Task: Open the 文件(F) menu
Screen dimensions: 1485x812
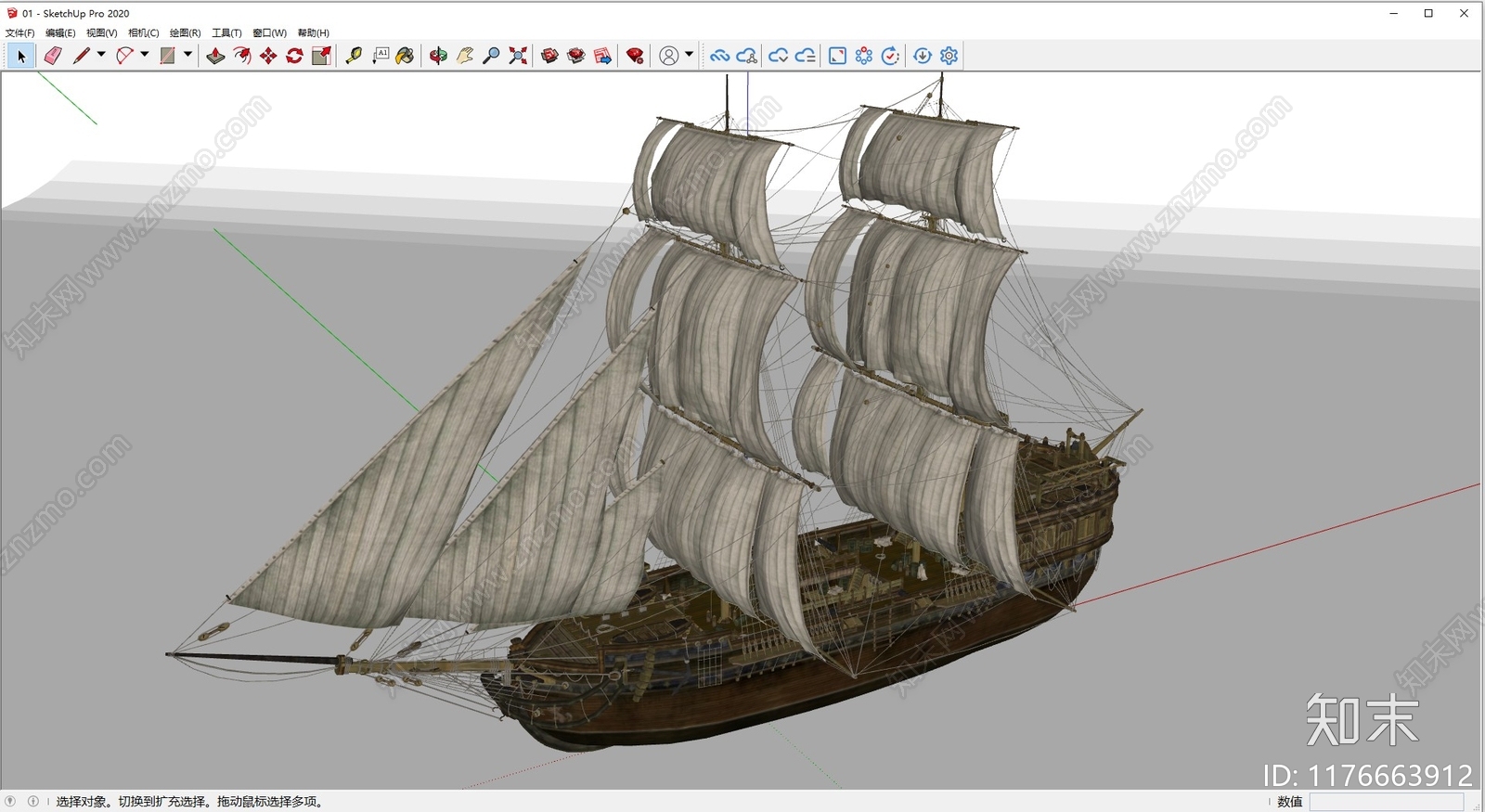Action: click(x=20, y=33)
